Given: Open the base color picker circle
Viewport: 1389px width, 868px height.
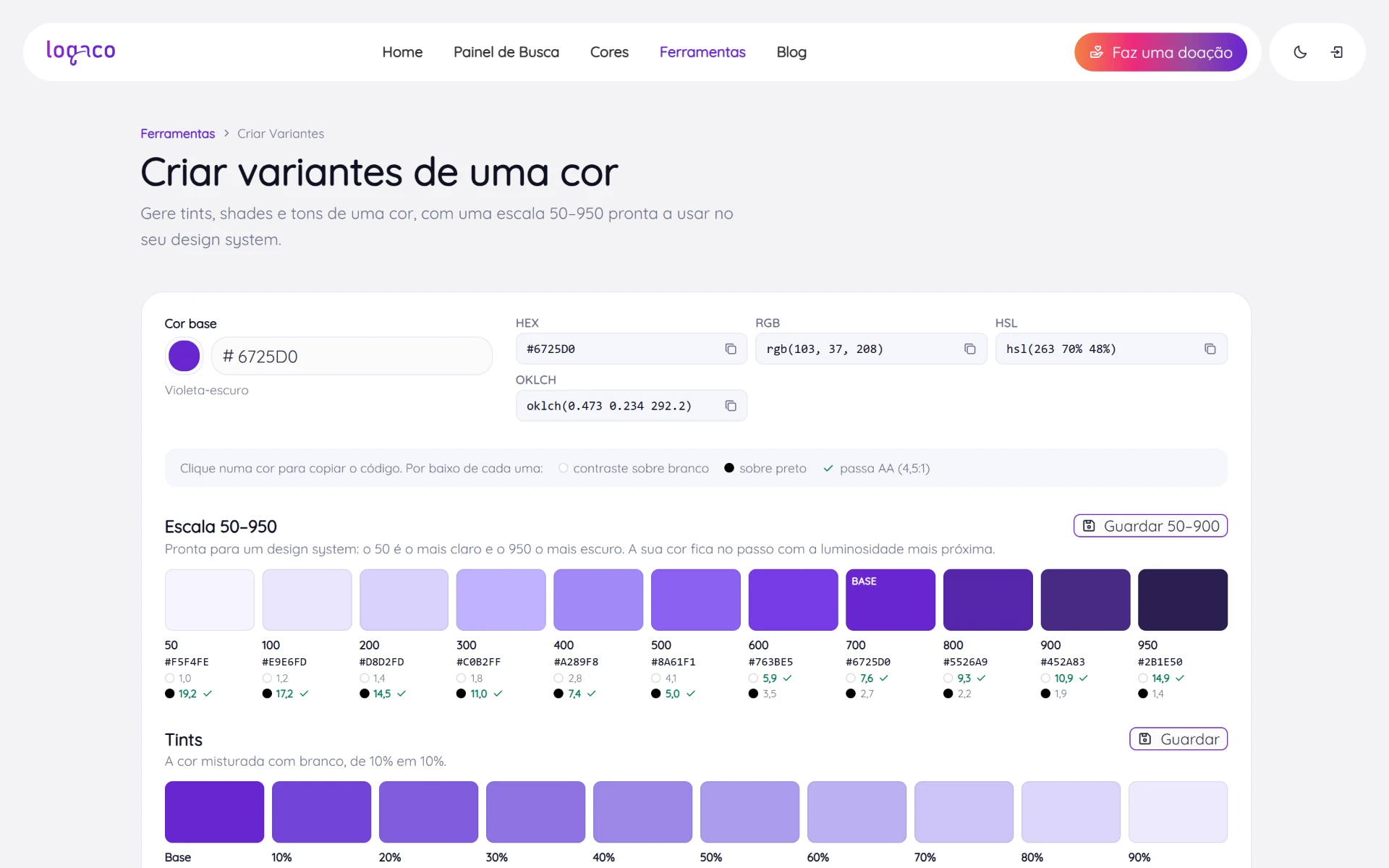Looking at the screenshot, I should tap(184, 356).
